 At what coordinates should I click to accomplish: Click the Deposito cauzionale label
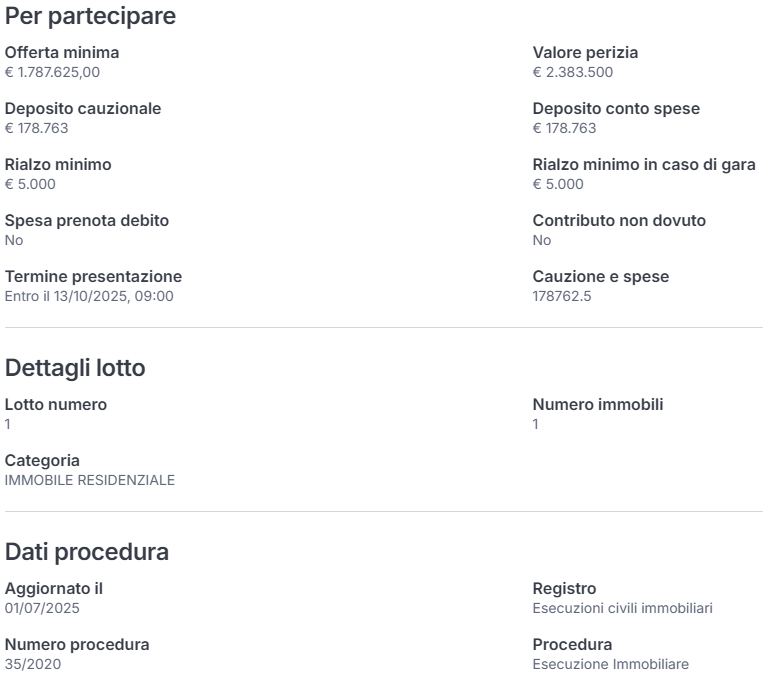(83, 109)
